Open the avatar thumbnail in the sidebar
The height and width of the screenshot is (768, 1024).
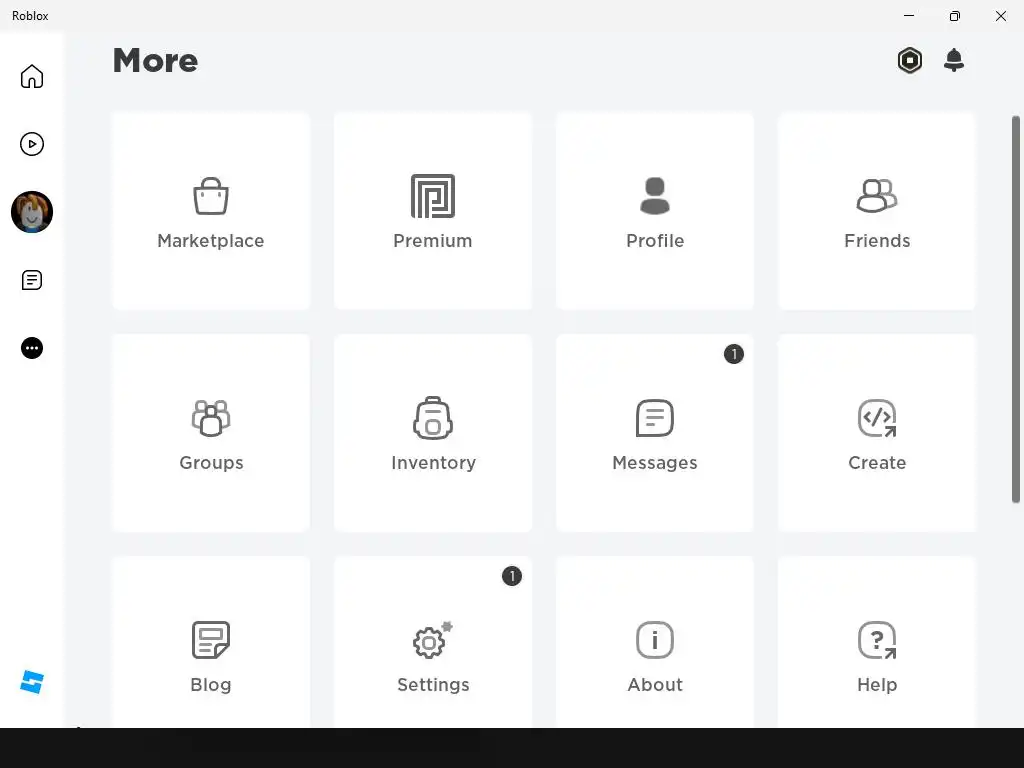[x=31, y=212]
